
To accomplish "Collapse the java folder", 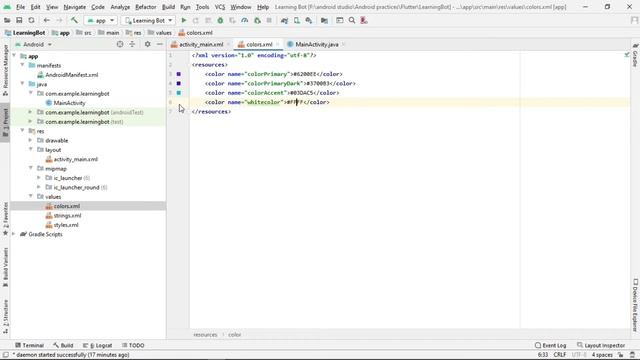I will pyautogui.click(x=22, y=84).
